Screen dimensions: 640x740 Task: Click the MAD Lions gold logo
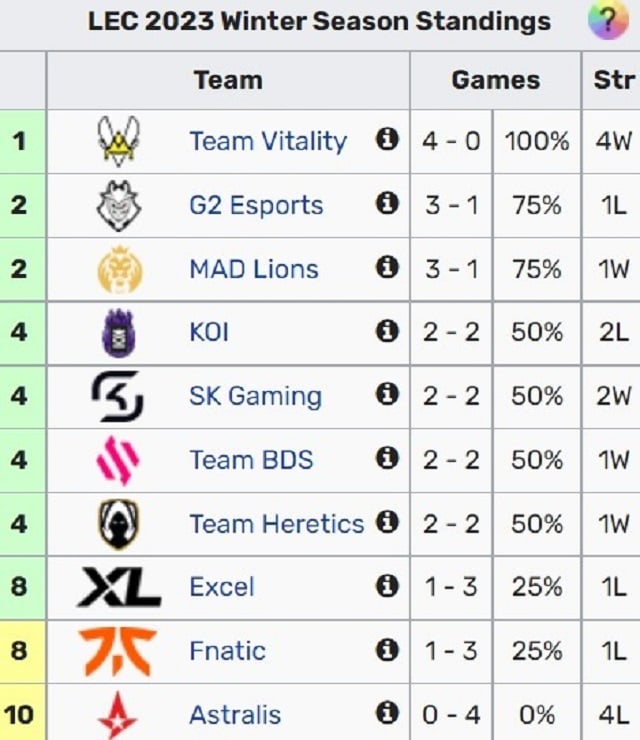tap(119, 269)
